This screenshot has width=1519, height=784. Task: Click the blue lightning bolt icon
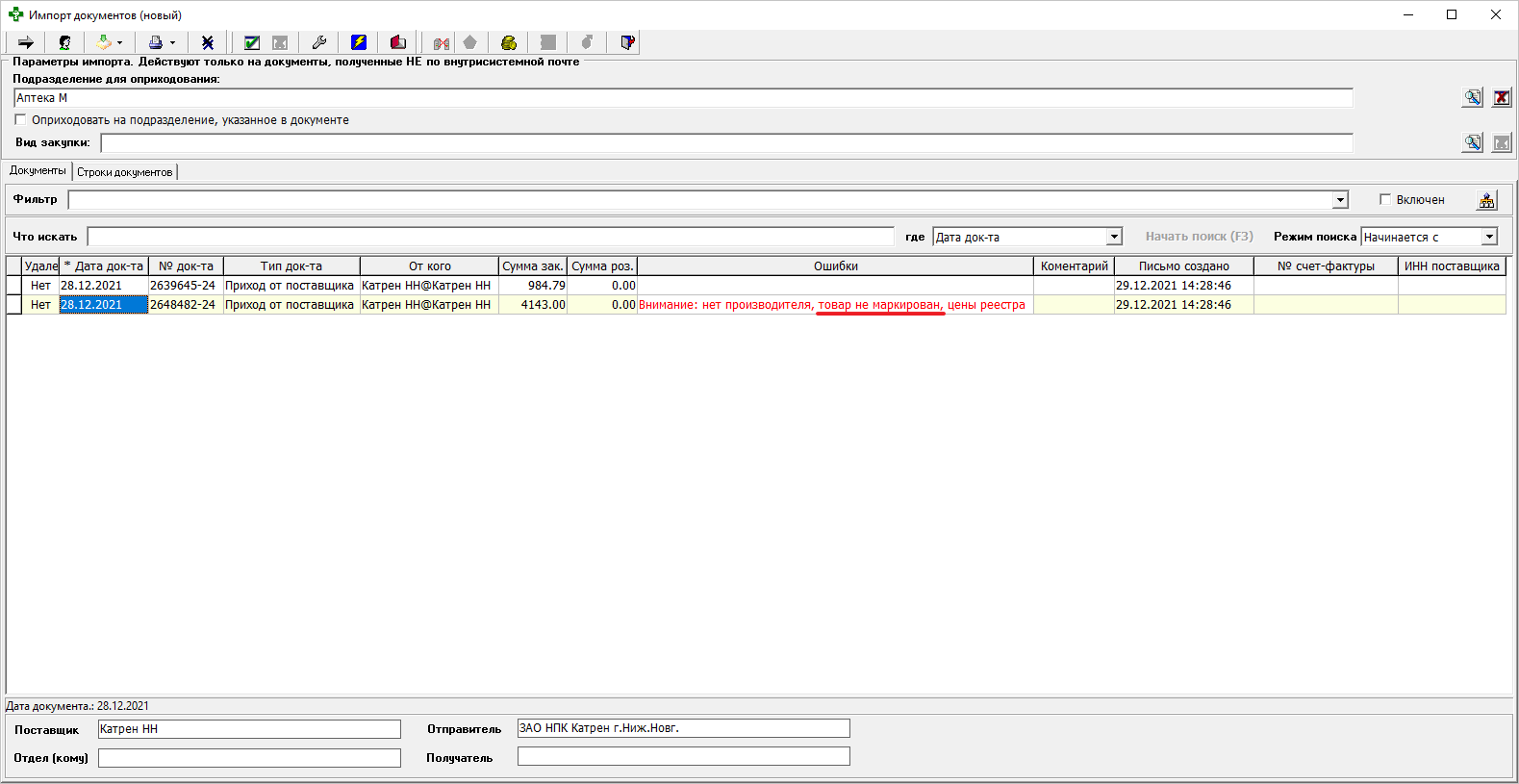[359, 42]
